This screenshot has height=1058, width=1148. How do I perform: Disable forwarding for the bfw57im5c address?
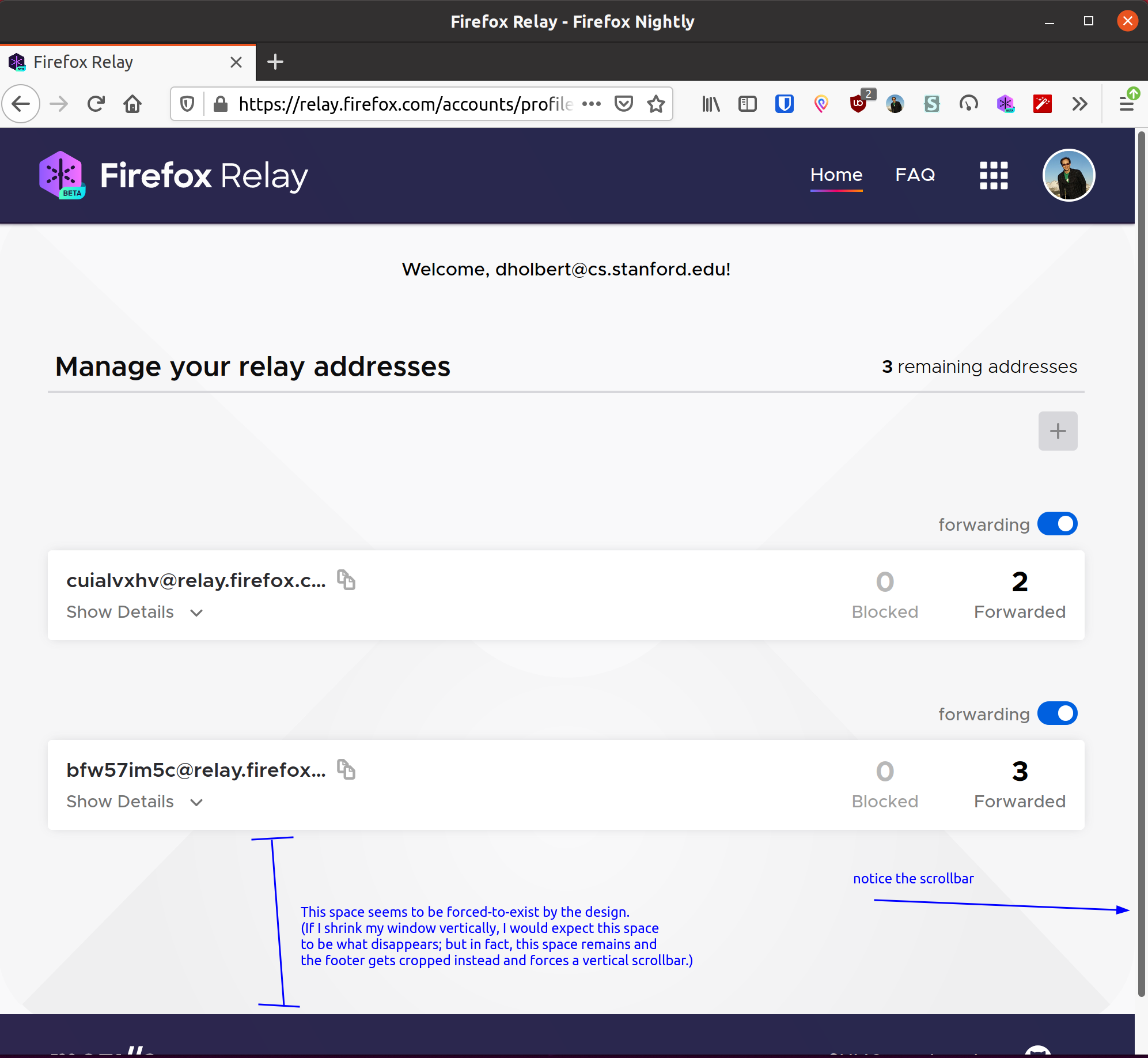coord(1057,713)
